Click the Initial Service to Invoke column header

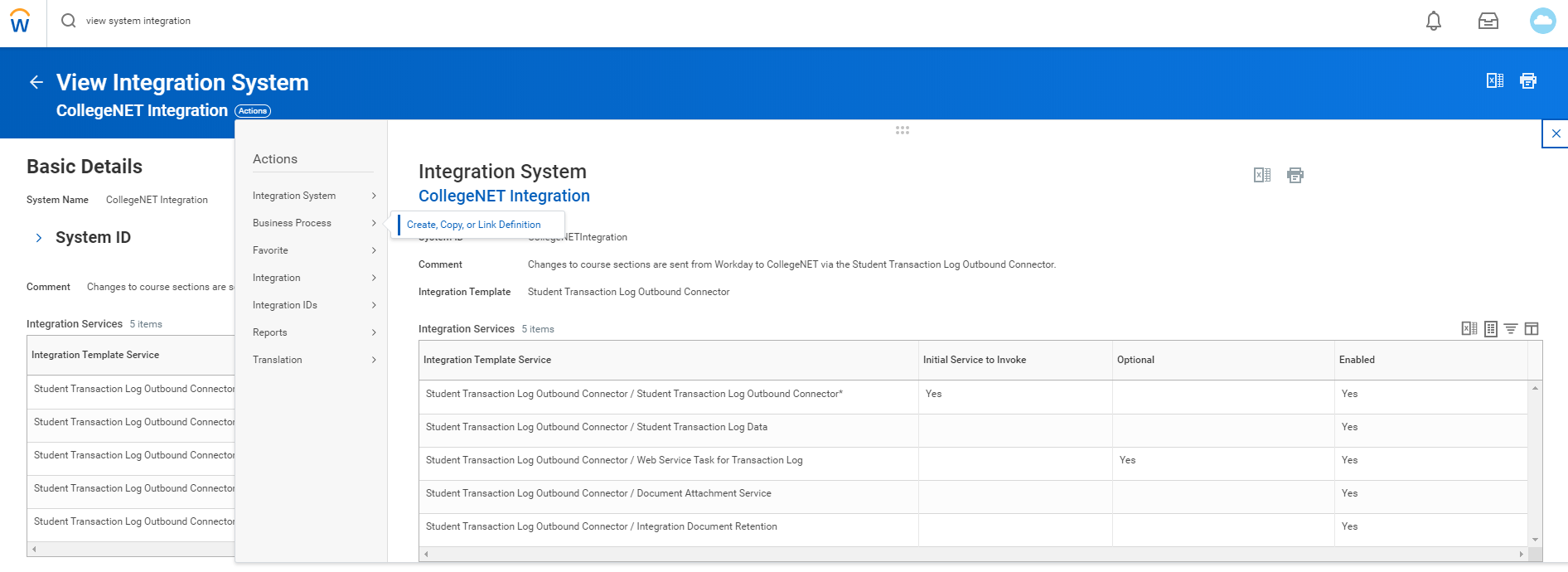tap(1015, 360)
